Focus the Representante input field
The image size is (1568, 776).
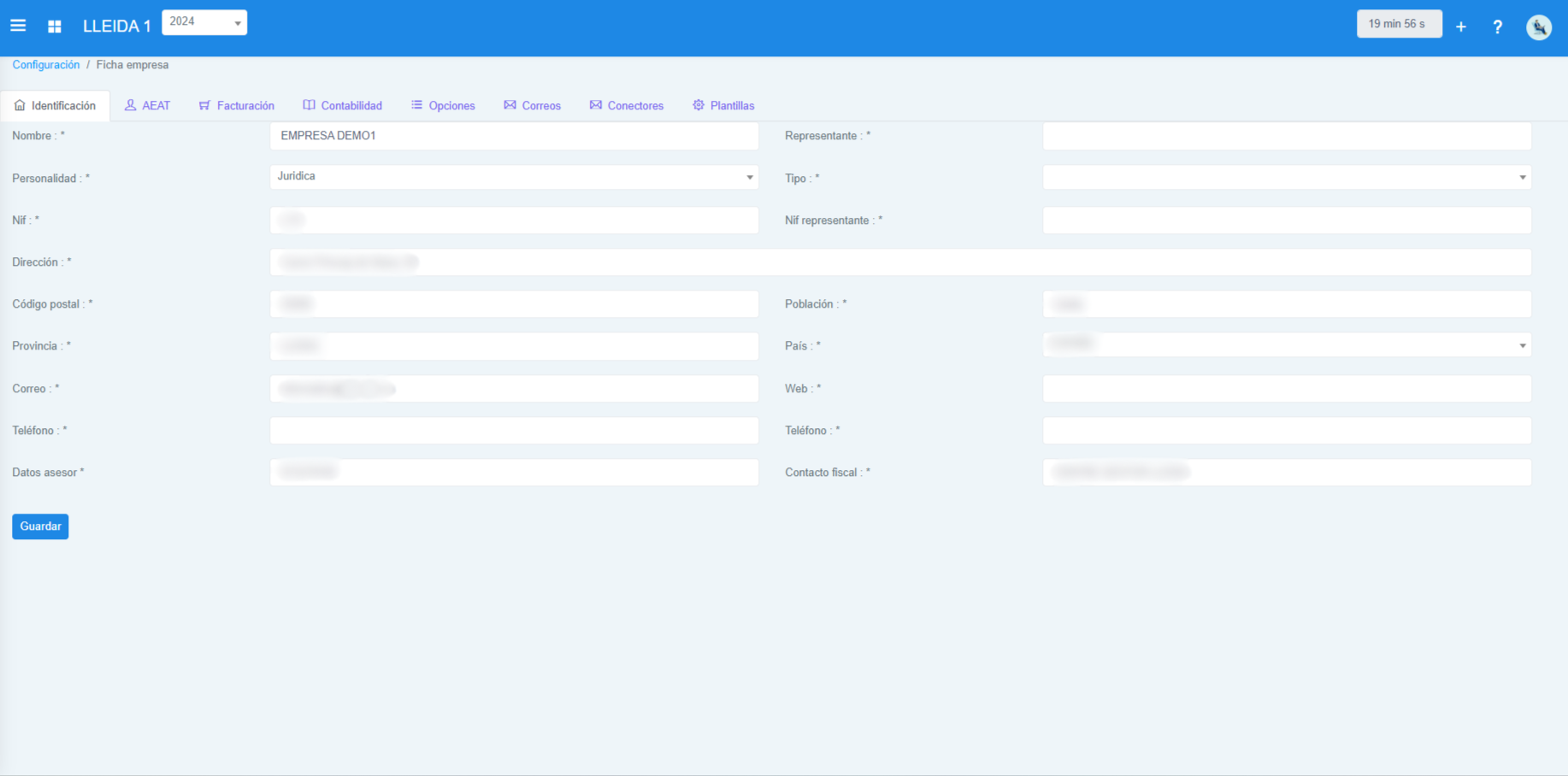tap(1286, 136)
